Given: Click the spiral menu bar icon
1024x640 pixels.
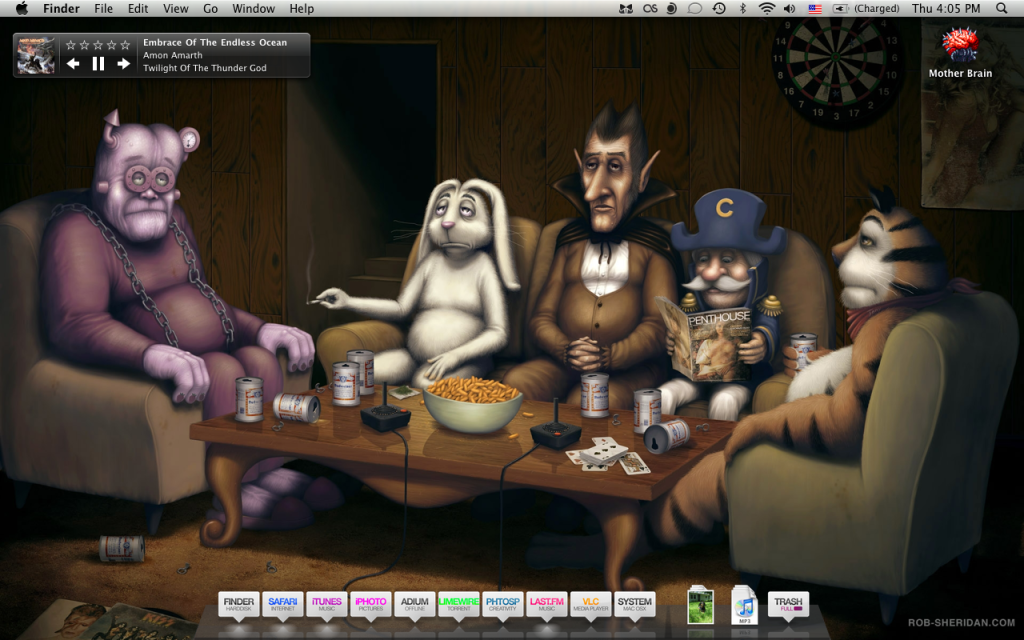Looking at the screenshot, I should pos(672,8).
